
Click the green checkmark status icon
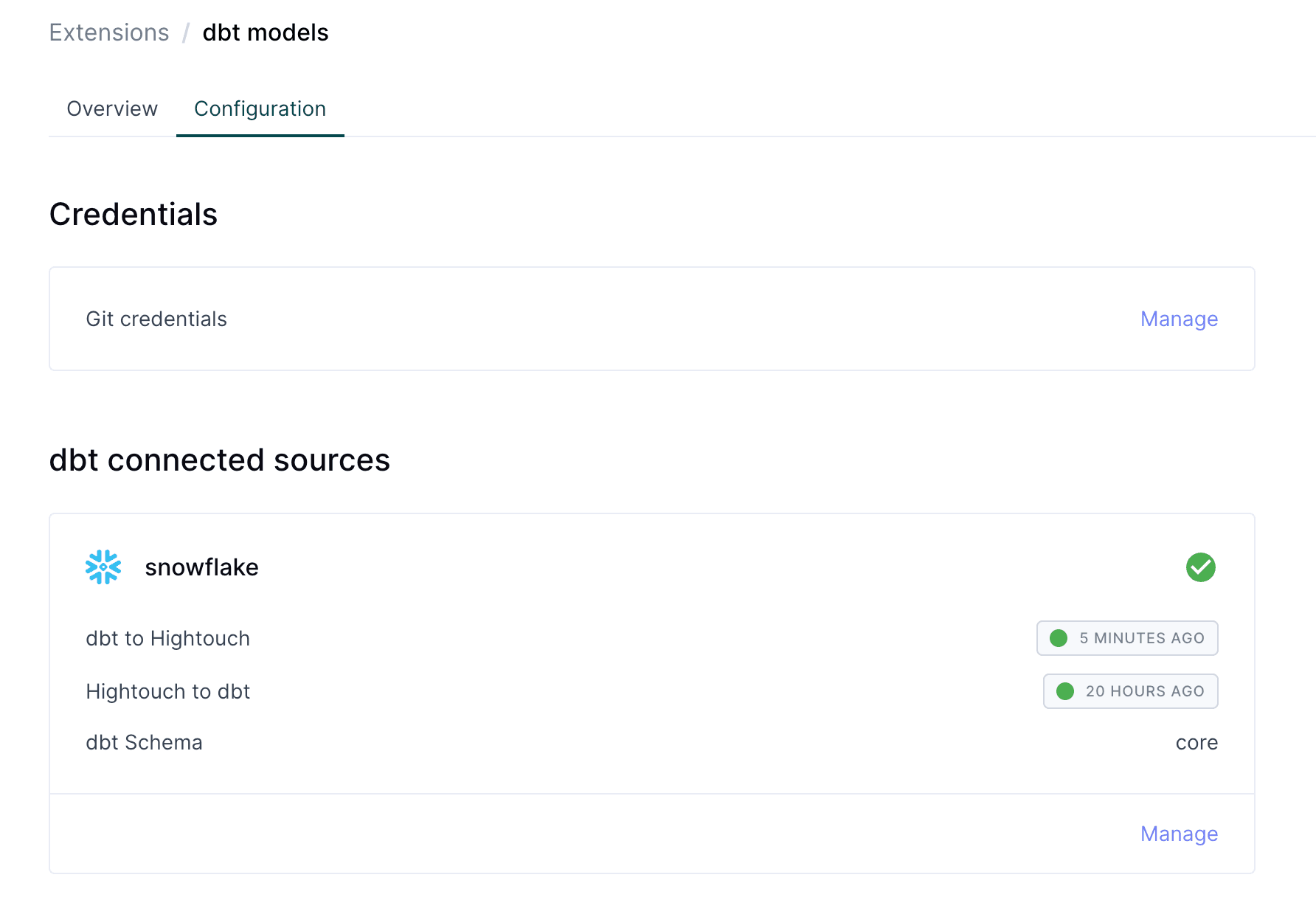click(x=1200, y=567)
